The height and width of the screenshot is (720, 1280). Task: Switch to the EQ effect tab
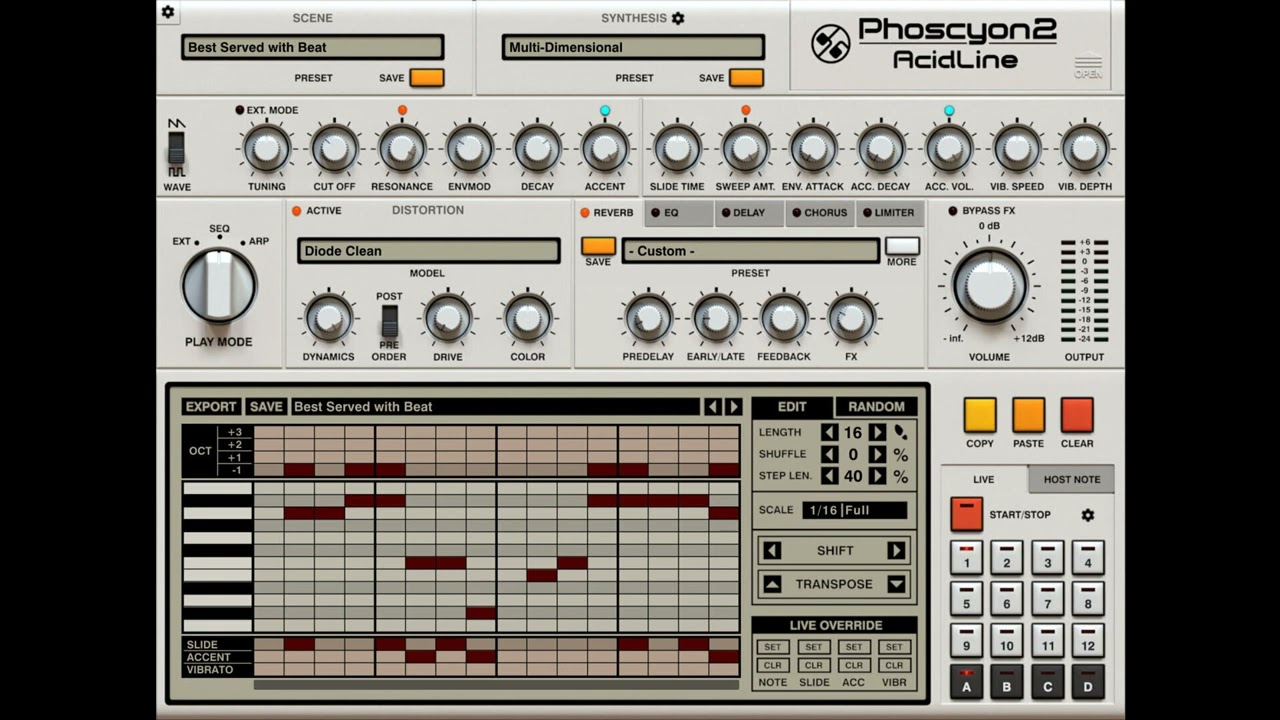click(x=679, y=213)
